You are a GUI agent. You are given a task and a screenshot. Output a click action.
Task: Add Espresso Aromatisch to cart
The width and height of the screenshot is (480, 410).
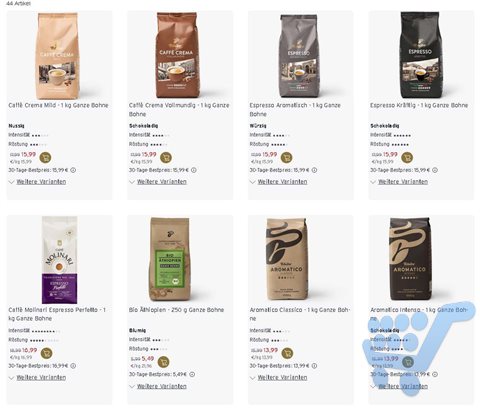pyautogui.click(x=287, y=157)
